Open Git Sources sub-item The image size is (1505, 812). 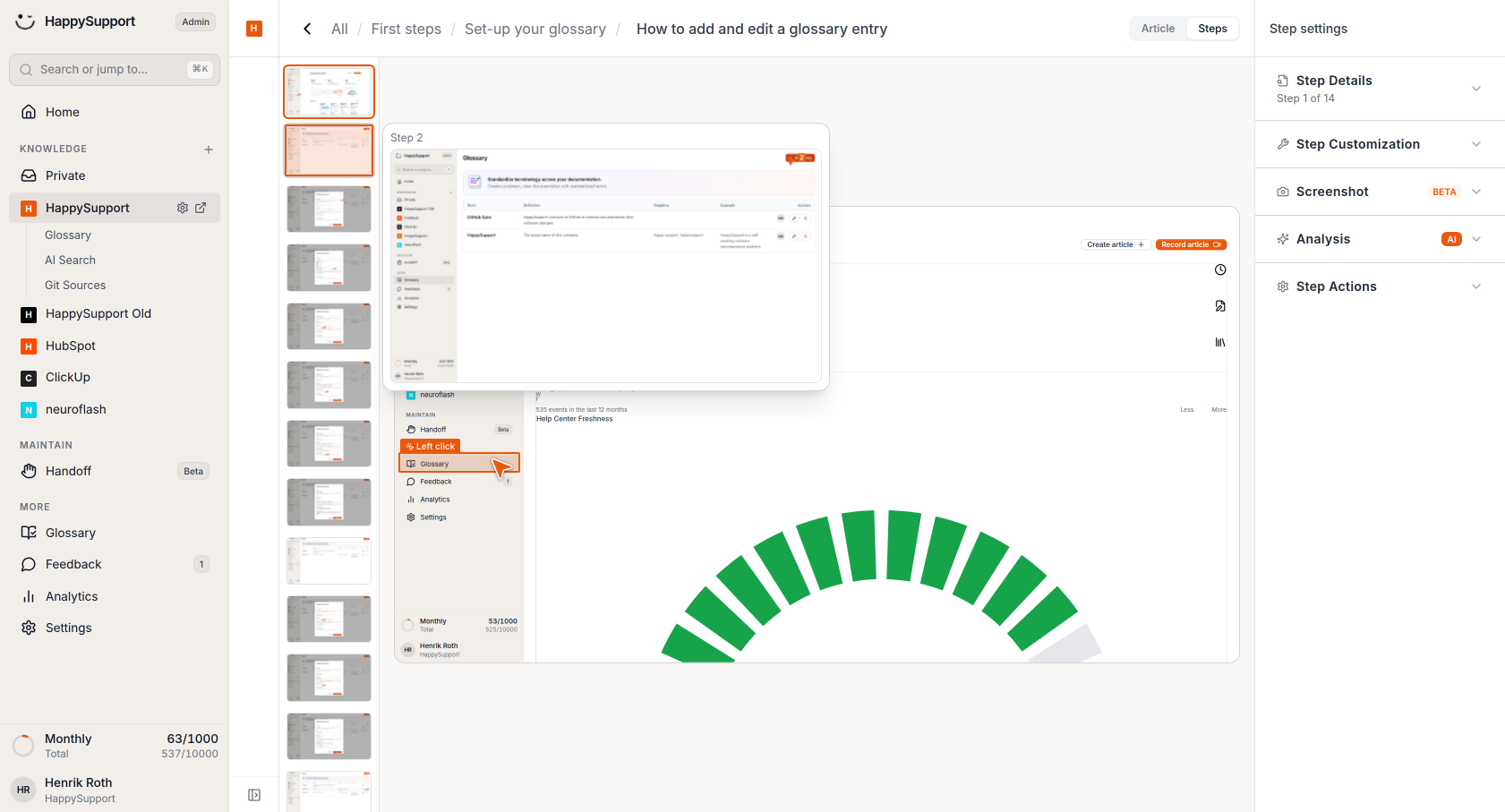(75, 285)
